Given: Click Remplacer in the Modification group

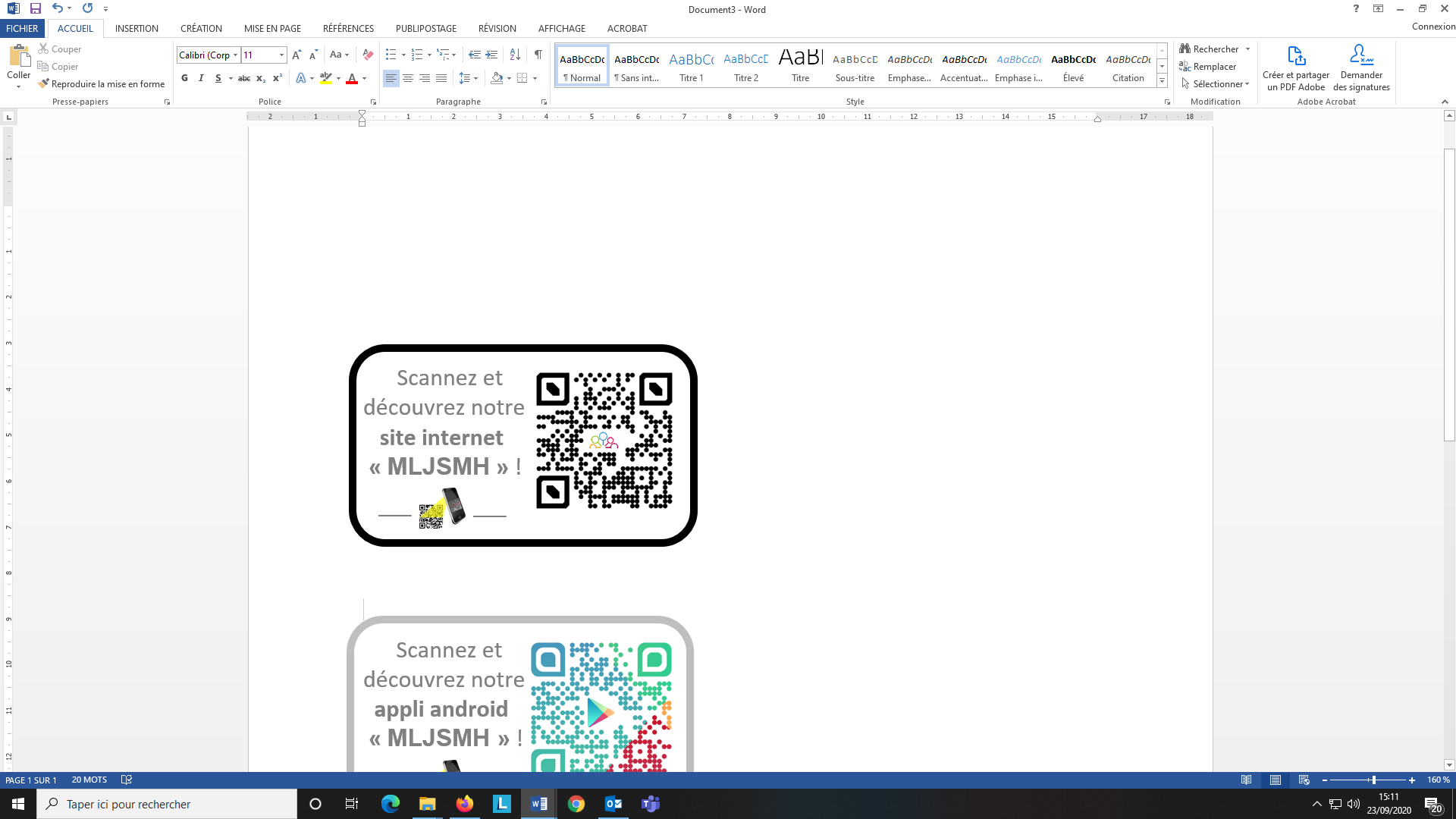Looking at the screenshot, I should [x=1208, y=66].
